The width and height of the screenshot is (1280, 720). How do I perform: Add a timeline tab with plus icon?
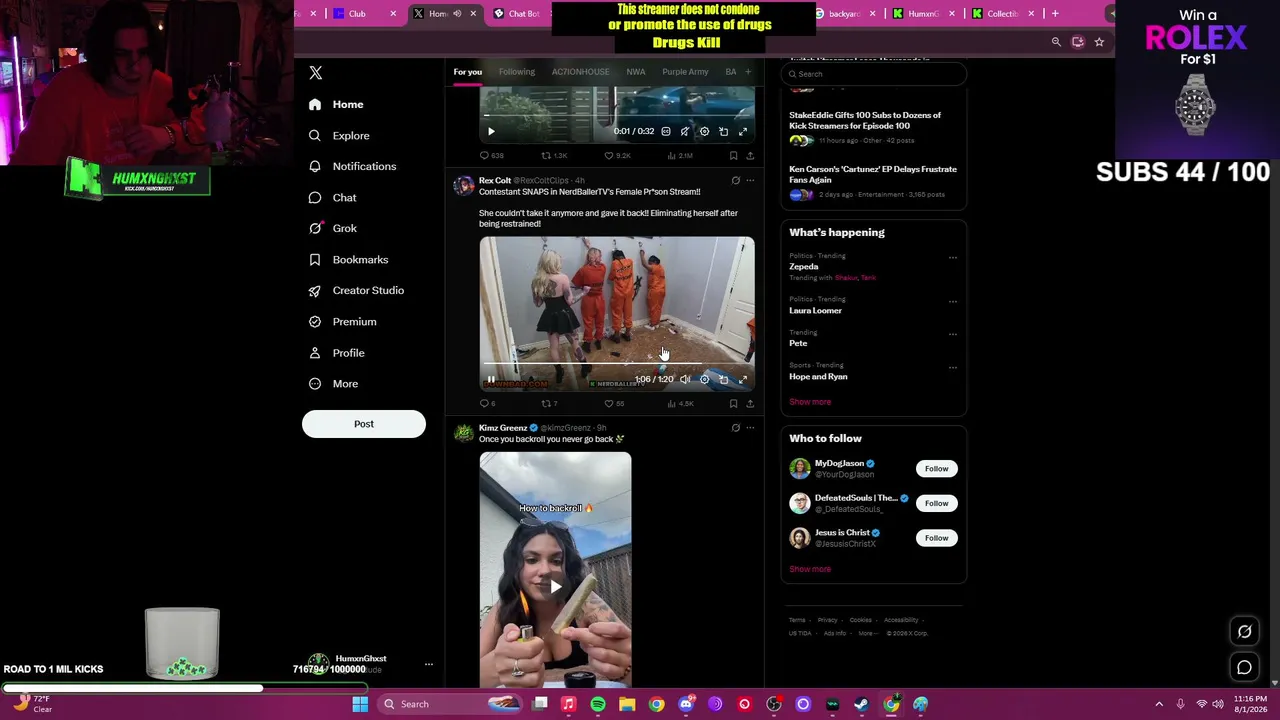point(747,72)
